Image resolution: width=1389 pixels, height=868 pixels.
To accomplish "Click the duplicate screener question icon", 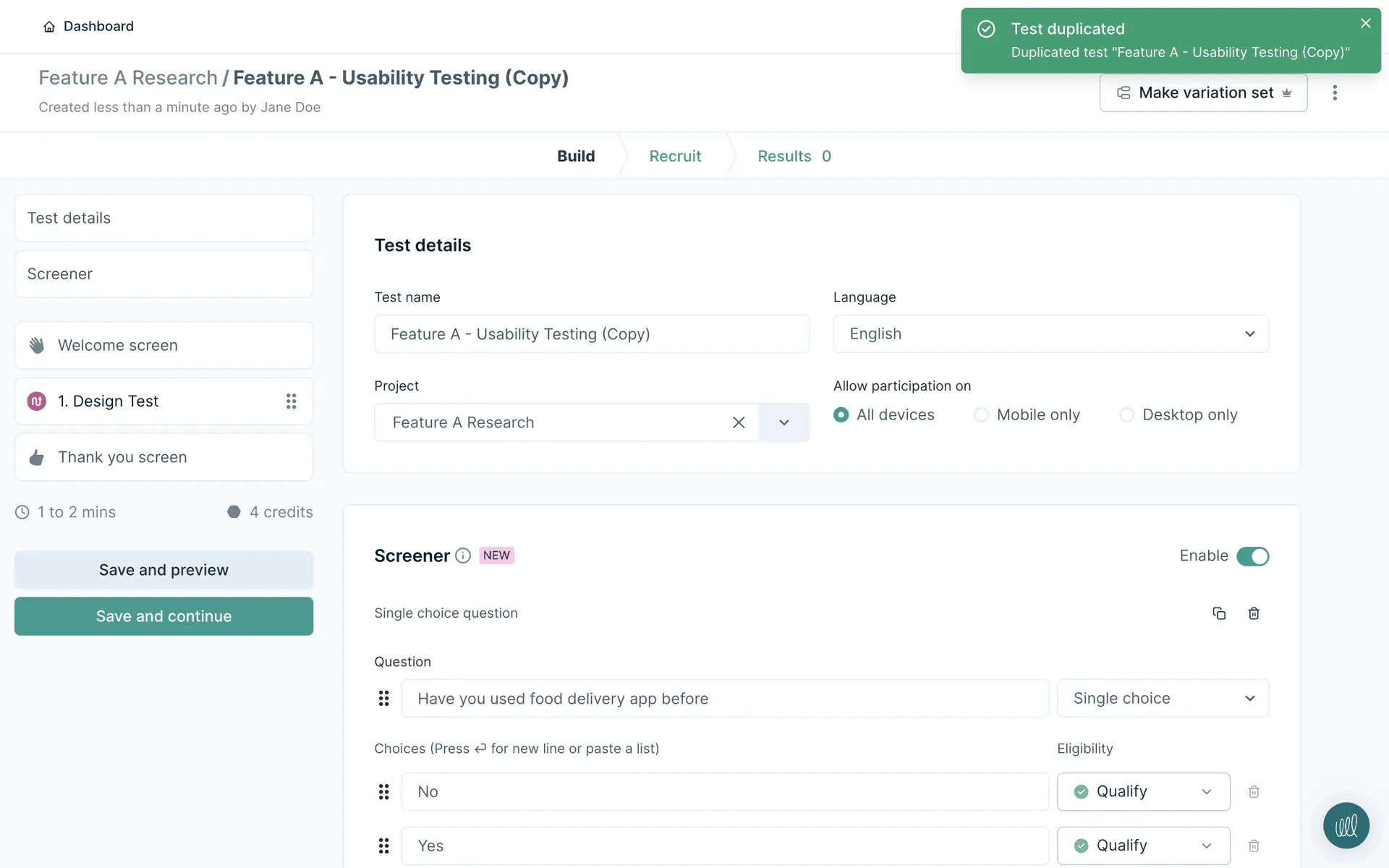I will coord(1219,613).
